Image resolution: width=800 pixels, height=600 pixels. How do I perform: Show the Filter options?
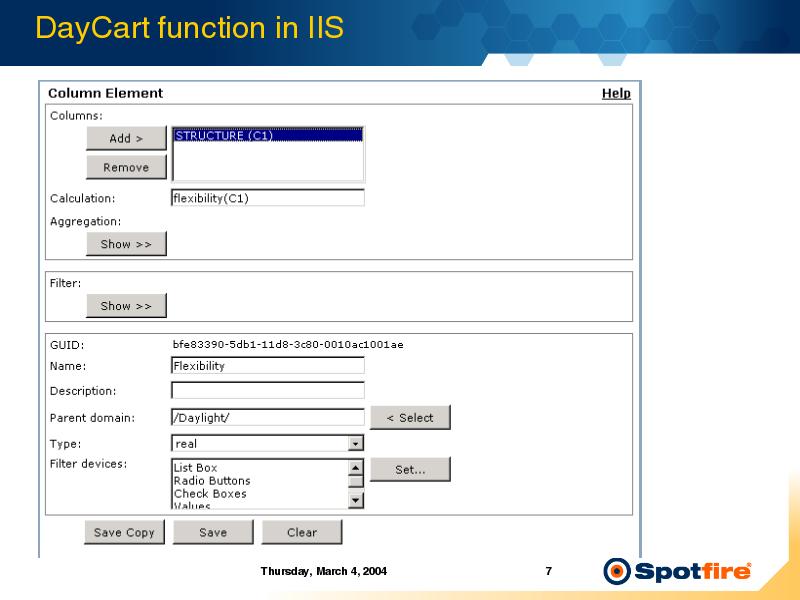126,306
